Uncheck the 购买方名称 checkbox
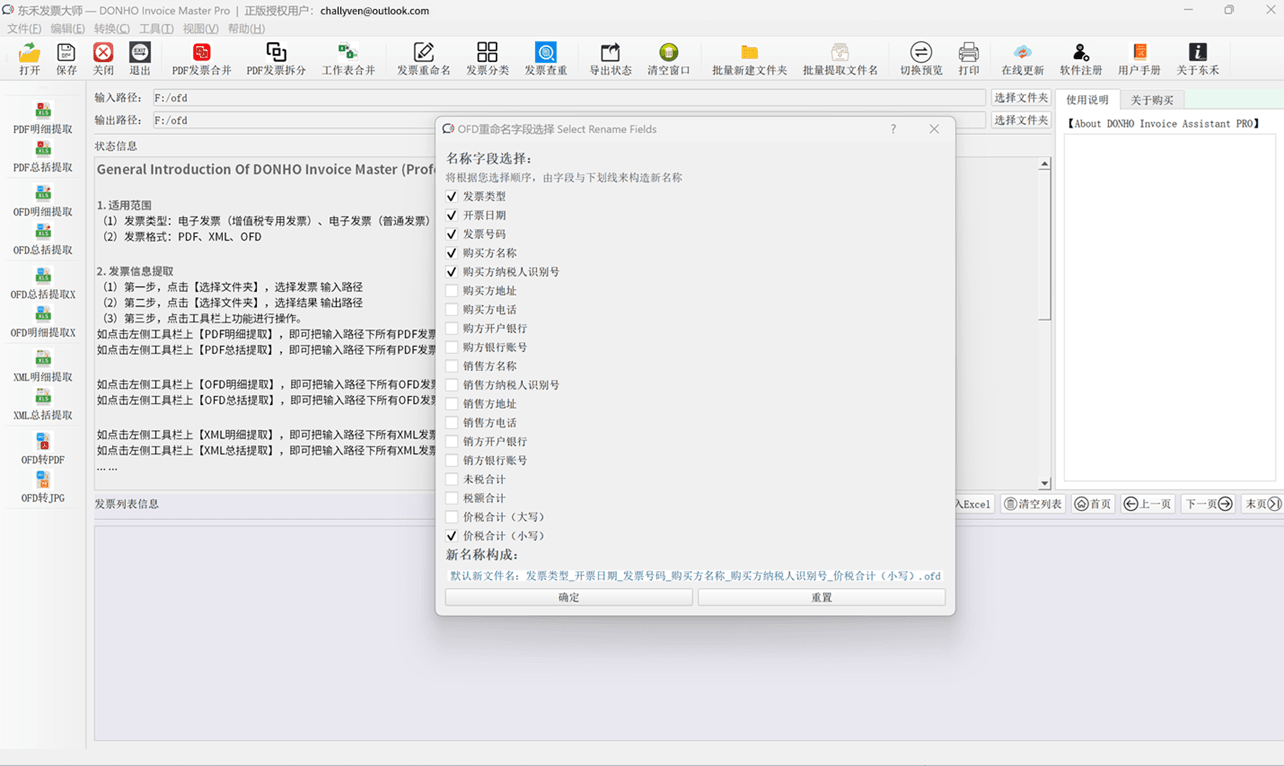 pos(452,253)
